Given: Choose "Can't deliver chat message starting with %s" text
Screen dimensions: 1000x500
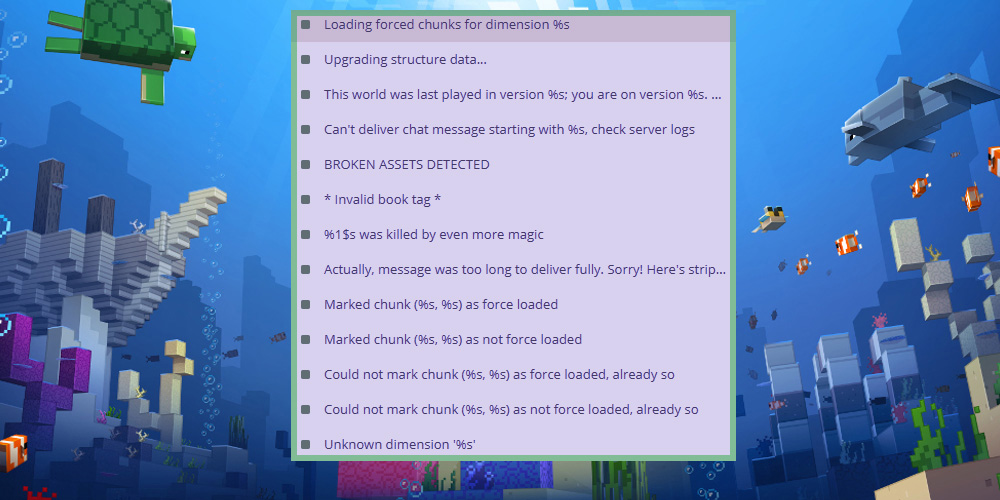Looking at the screenshot, I should [509, 129].
